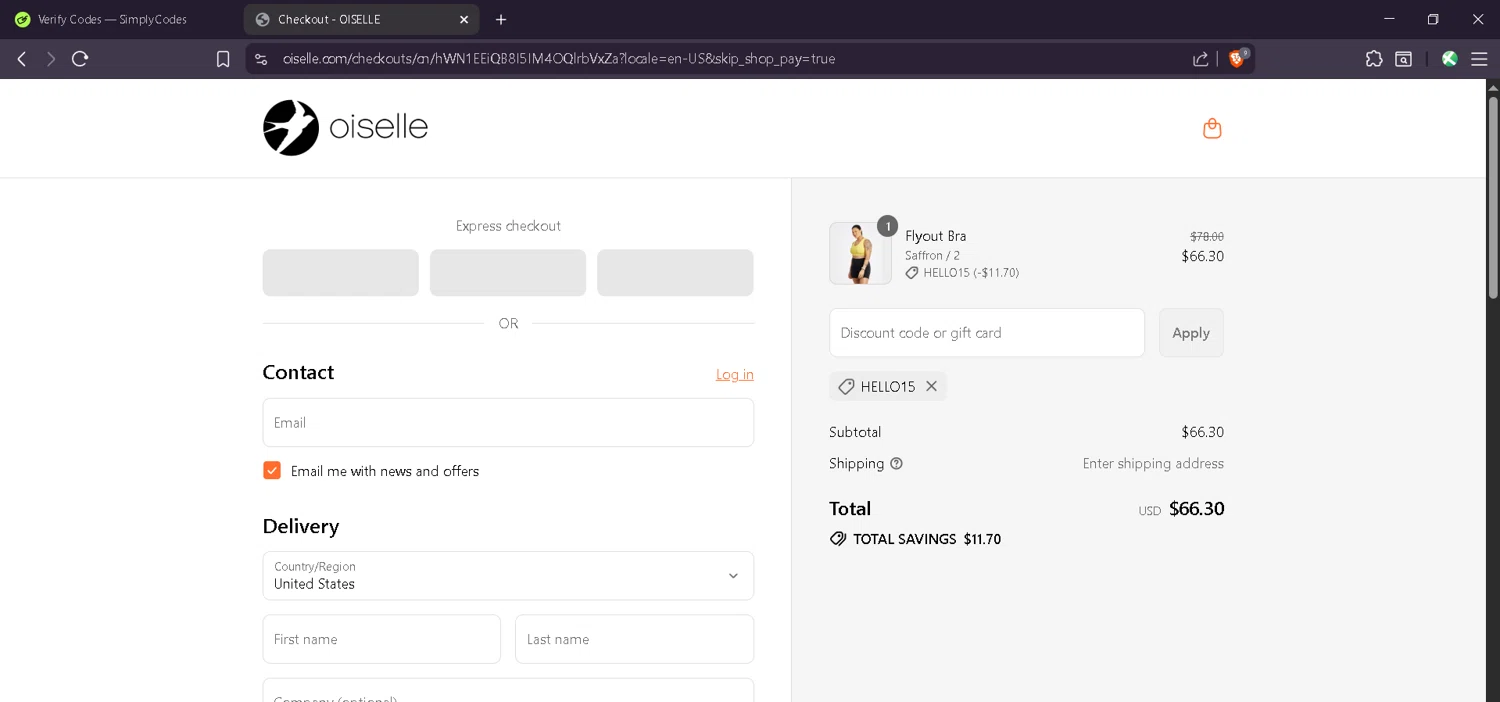Click the Delivery heading
1500x702 pixels.
(x=301, y=527)
